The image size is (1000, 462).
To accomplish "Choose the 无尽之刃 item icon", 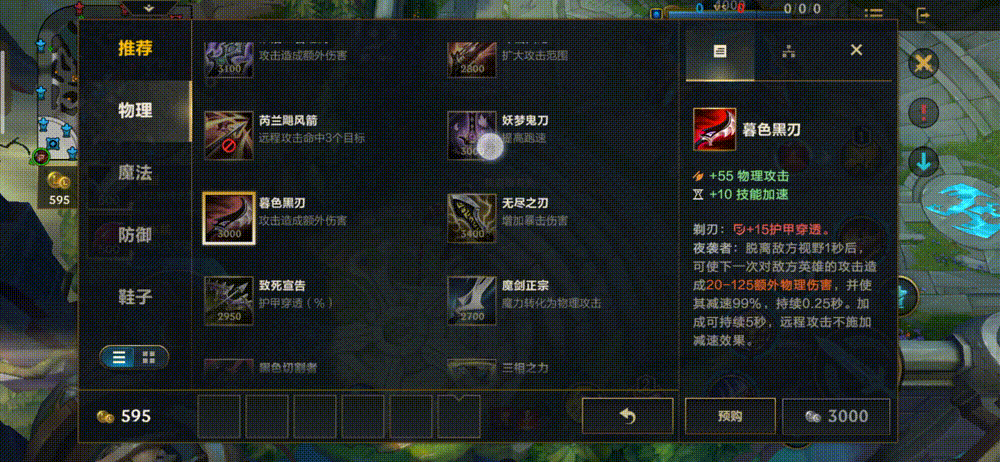I will pyautogui.click(x=472, y=218).
